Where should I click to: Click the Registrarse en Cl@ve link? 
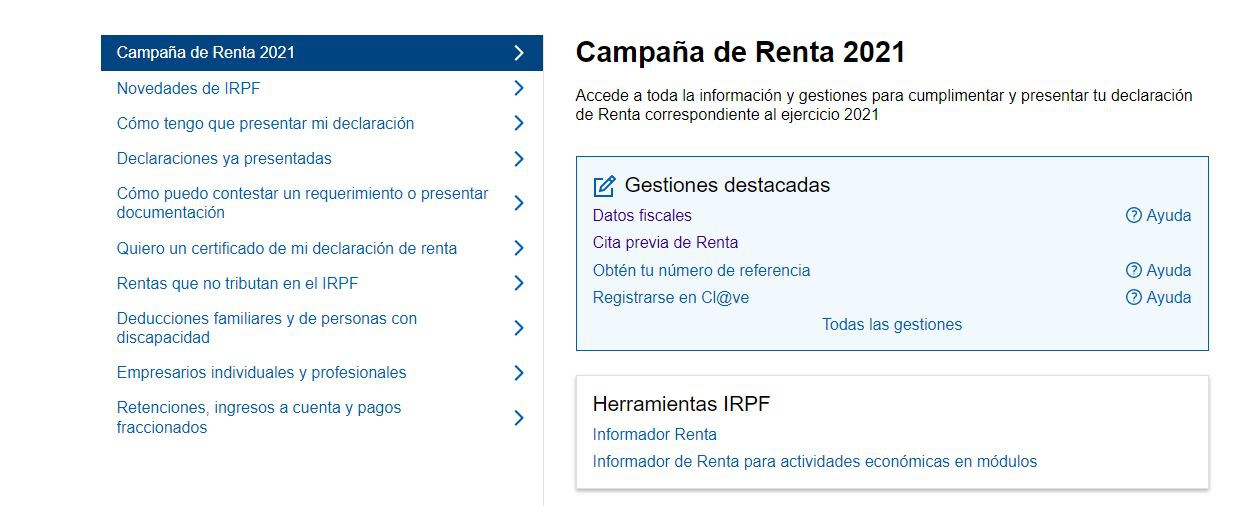click(670, 298)
